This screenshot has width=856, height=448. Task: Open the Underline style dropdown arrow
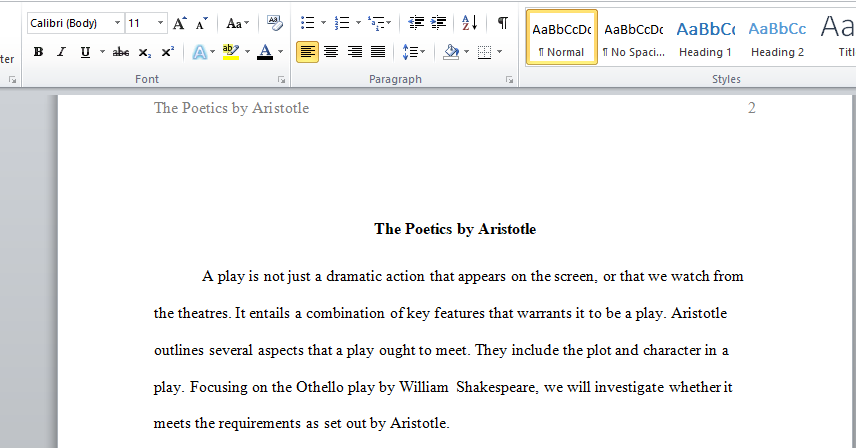pos(102,52)
